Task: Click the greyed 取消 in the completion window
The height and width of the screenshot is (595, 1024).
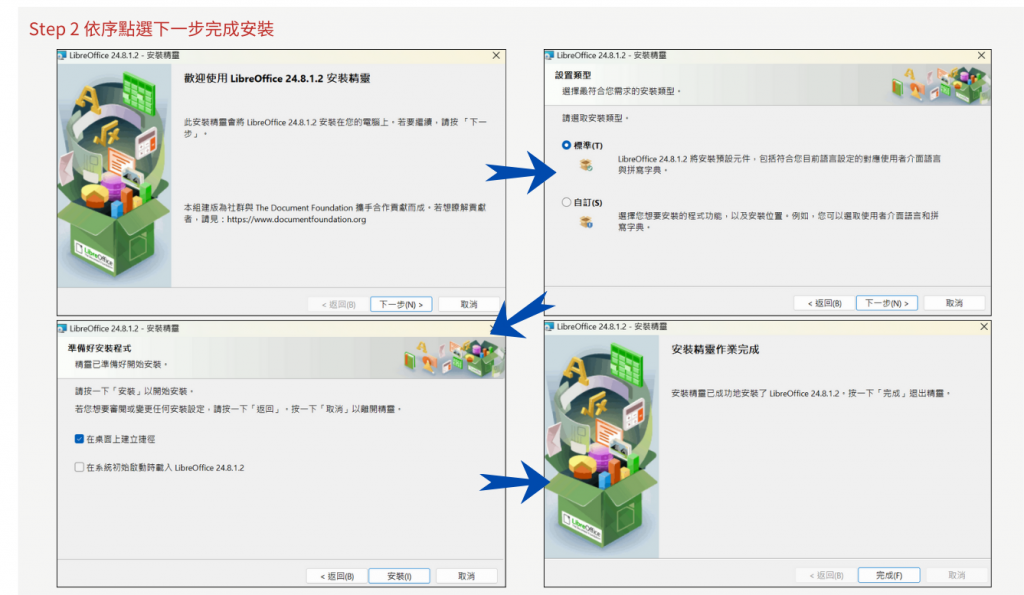Action: click(957, 575)
